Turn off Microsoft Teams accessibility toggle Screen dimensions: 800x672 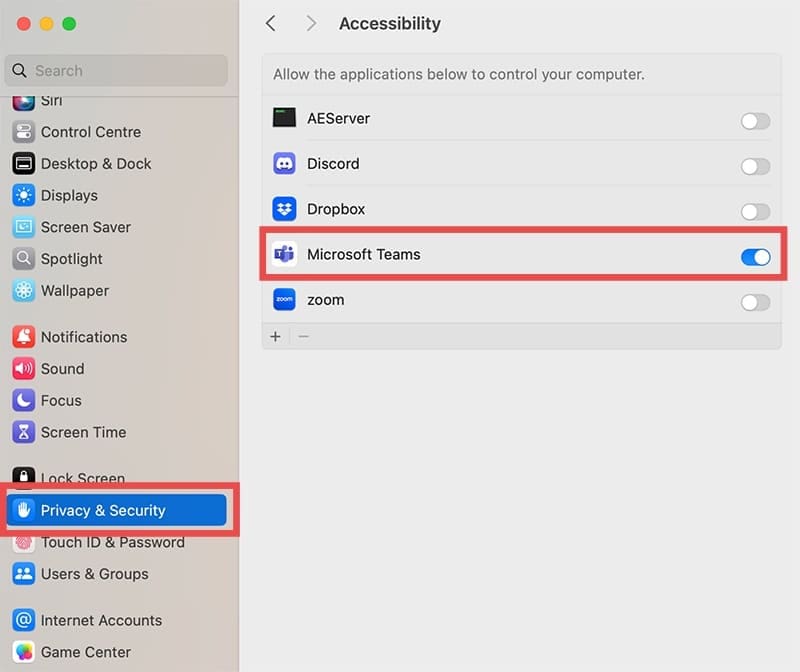click(755, 257)
